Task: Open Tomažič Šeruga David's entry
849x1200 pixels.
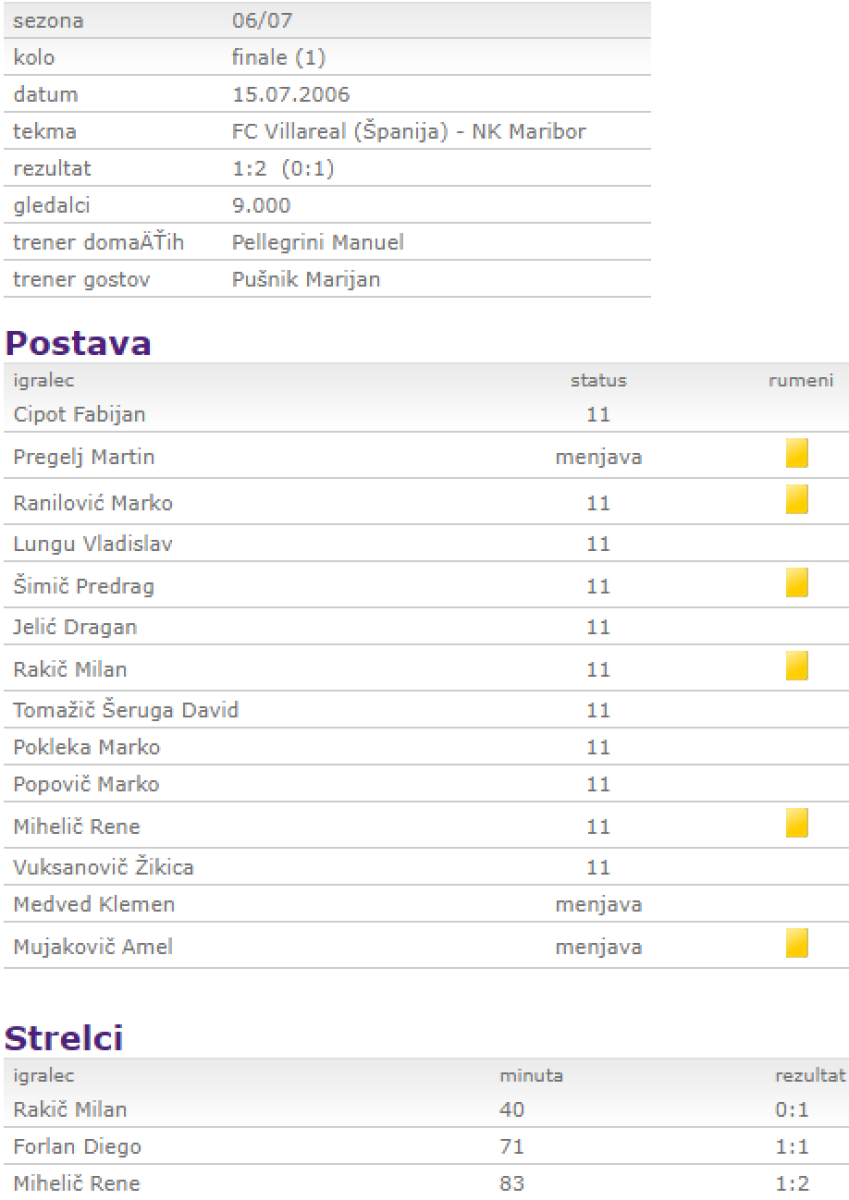Action: click(125, 711)
